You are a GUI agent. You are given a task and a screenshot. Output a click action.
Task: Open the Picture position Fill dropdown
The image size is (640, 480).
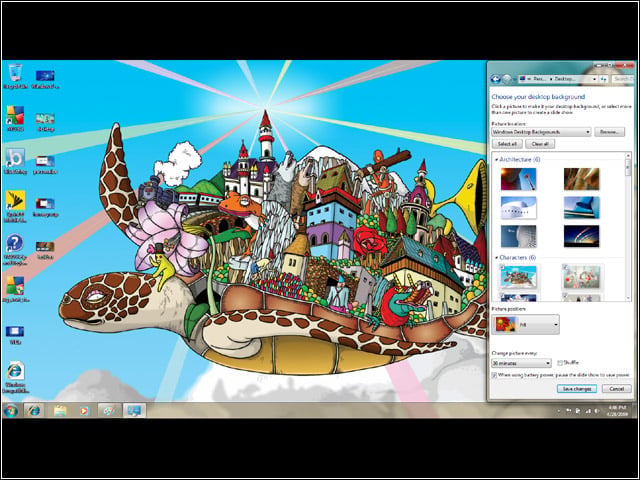pos(525,324)
